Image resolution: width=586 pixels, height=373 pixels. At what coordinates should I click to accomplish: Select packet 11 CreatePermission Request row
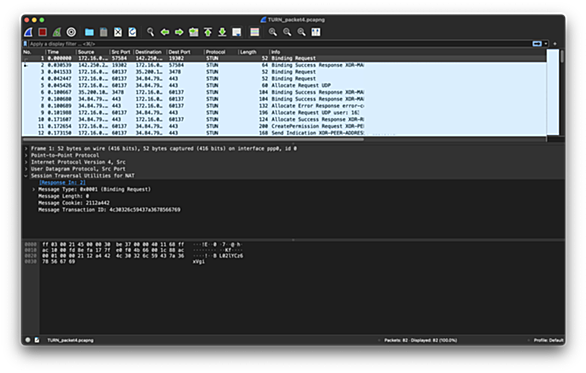[284, 126]
